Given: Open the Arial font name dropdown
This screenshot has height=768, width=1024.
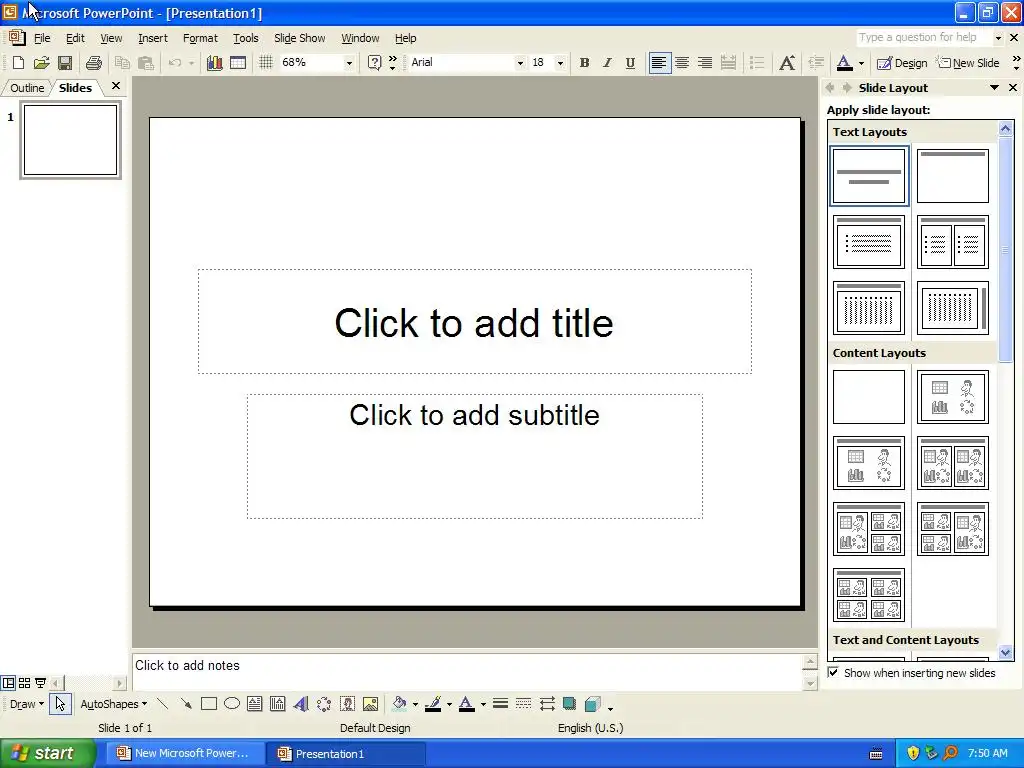Looking at the screenshot, I should coord(520,63).
